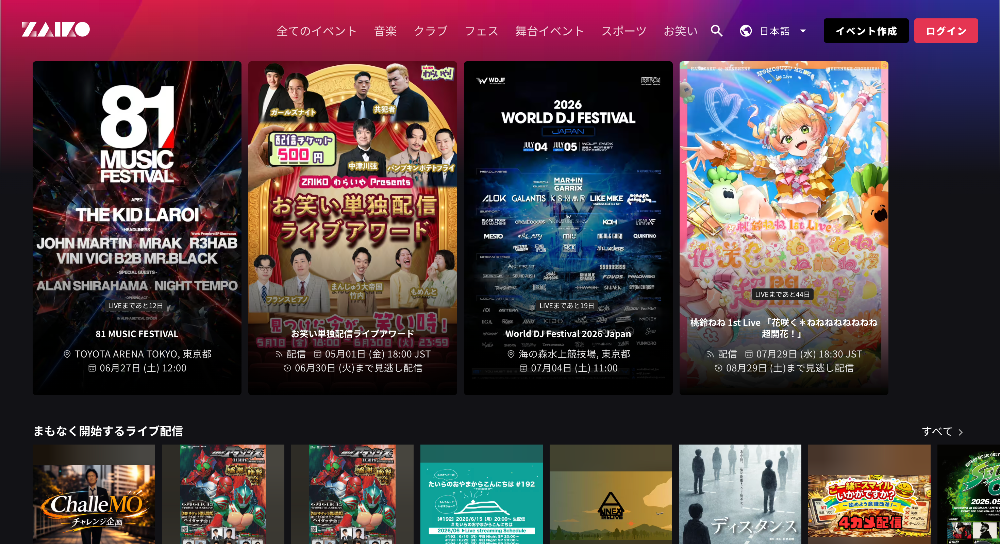This screenshot has height=544, width=1000.
Task: Click LIVEまであと19日 countdown badge
Action: pos(567,306)
